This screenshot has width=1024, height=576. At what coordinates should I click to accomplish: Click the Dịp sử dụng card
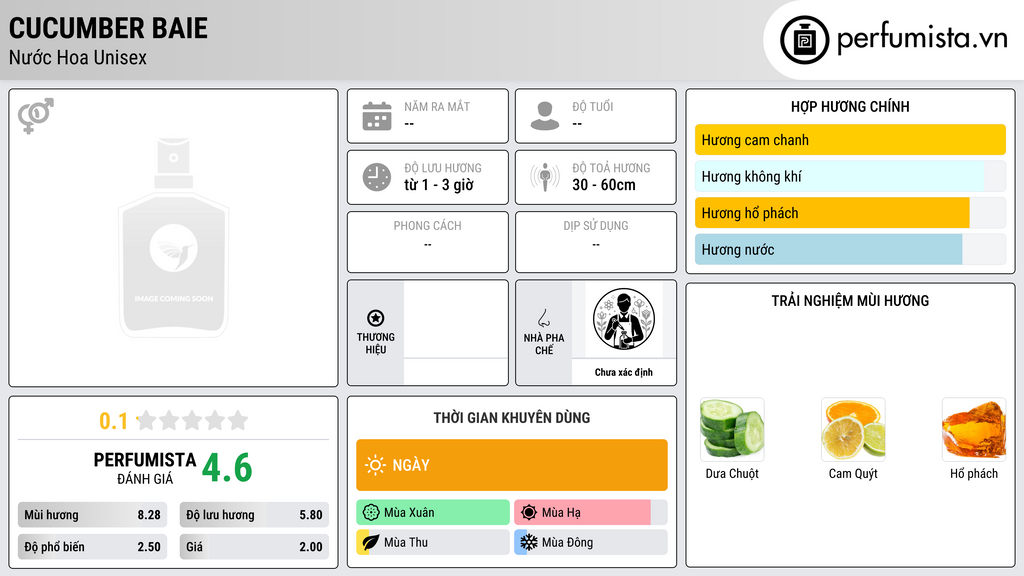pyautogui.click(x=596, y=242)
